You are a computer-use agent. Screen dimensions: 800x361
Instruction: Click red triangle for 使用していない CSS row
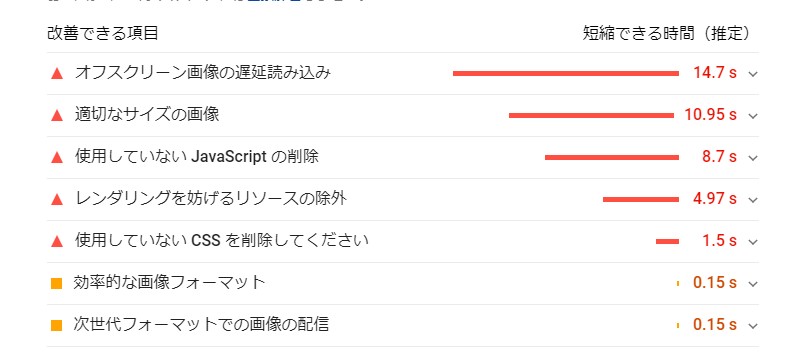(57, 242)
